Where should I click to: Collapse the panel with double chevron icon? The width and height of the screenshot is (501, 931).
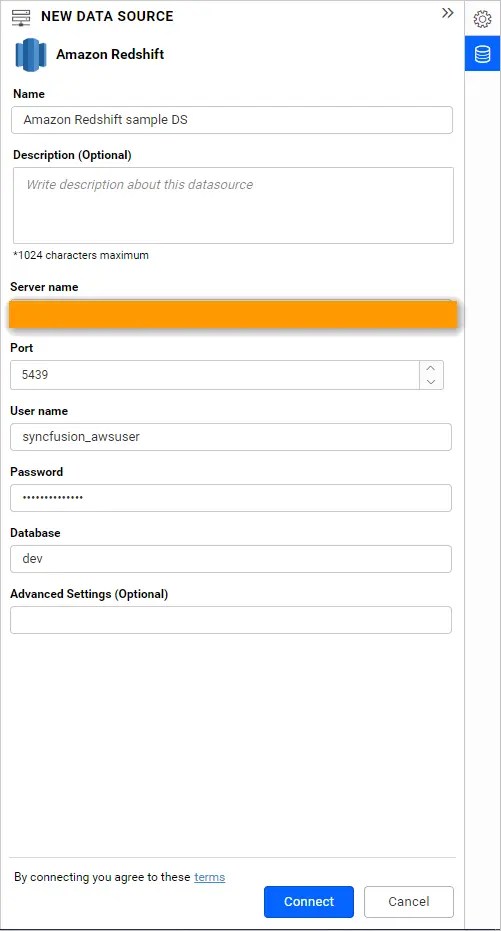click(x=448, y=13)
